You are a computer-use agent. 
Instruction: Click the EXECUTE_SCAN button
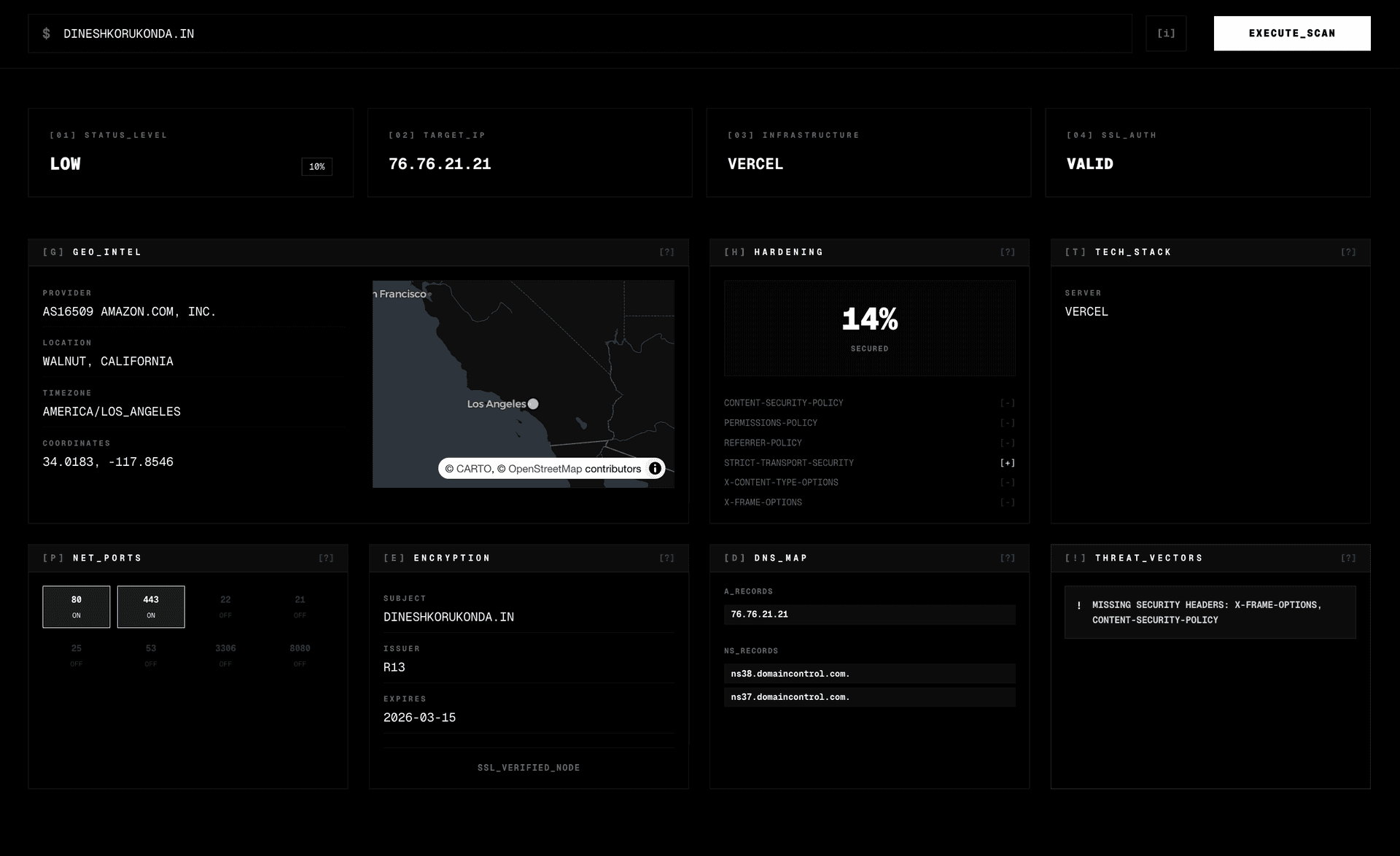pos(1291,33)
